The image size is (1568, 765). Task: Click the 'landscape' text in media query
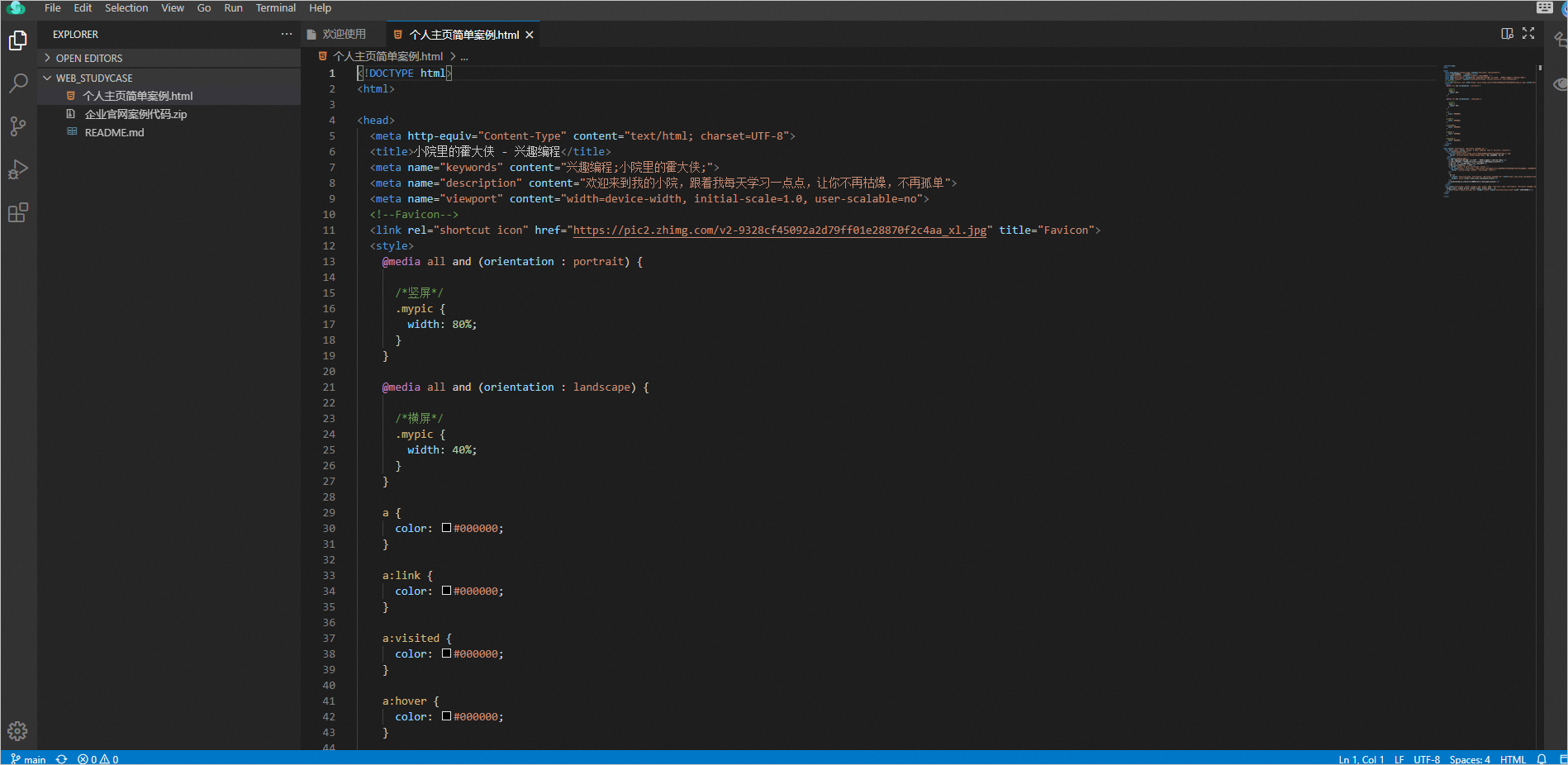point(601,387)
